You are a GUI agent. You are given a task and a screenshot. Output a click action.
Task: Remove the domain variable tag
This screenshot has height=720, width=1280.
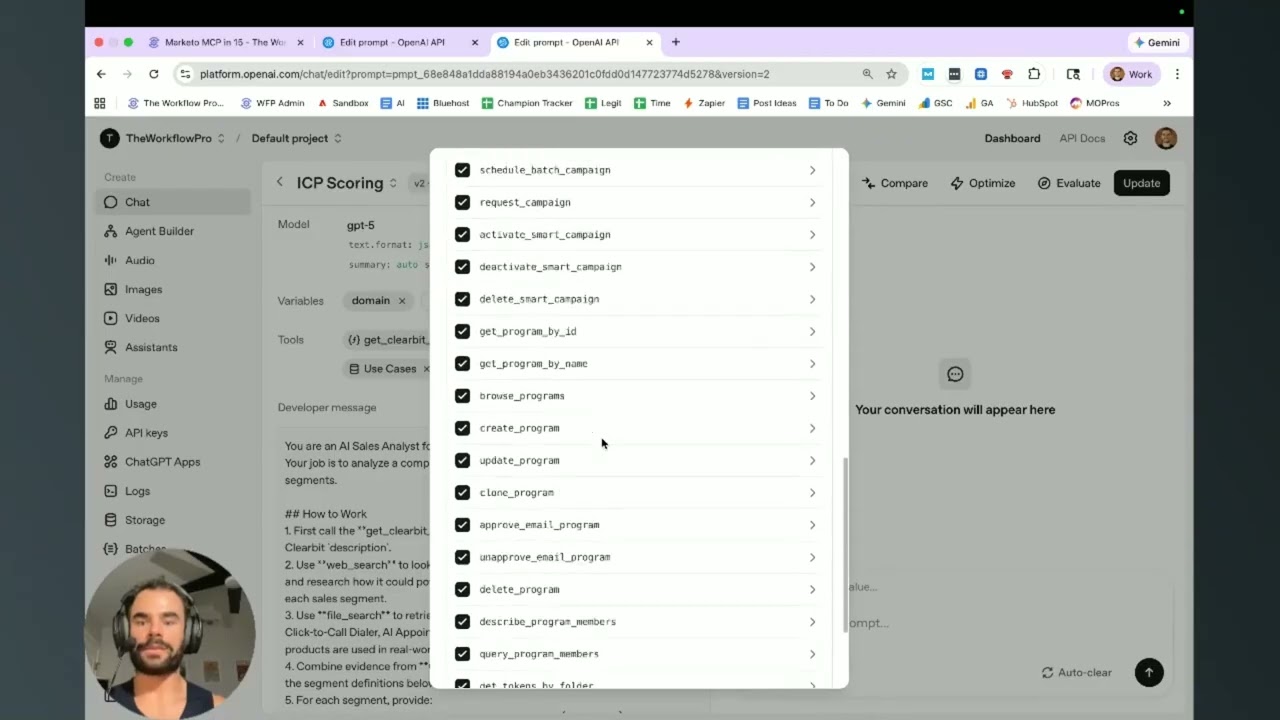click(402, 300)
